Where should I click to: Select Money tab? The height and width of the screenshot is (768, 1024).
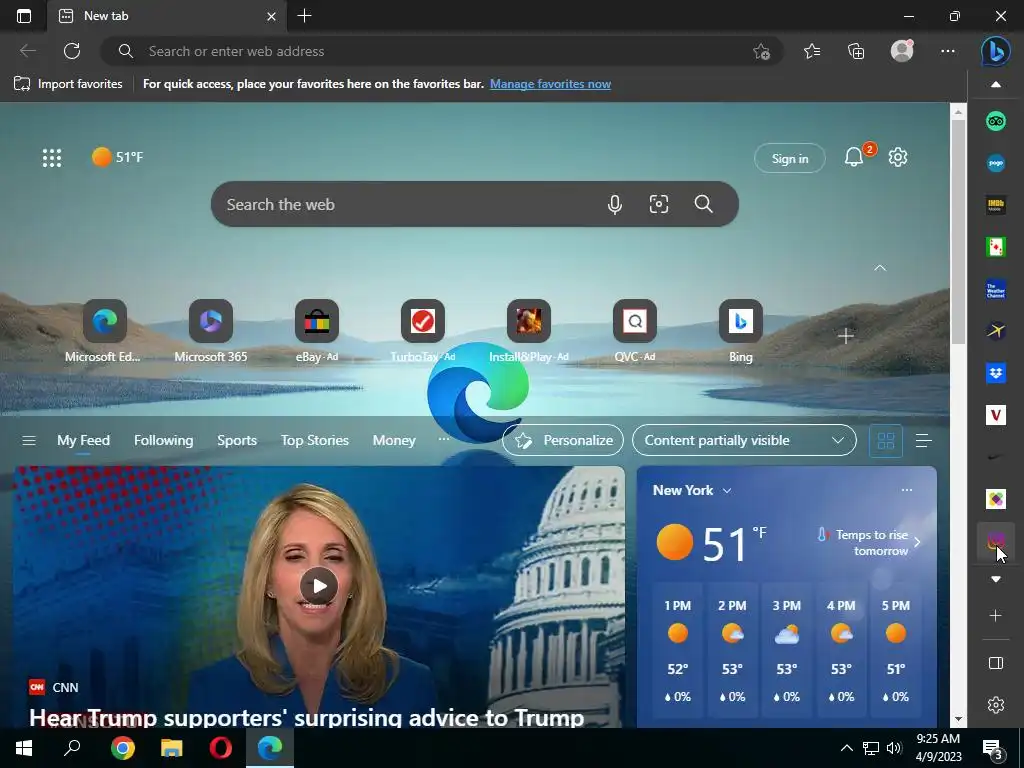point(394,440)
